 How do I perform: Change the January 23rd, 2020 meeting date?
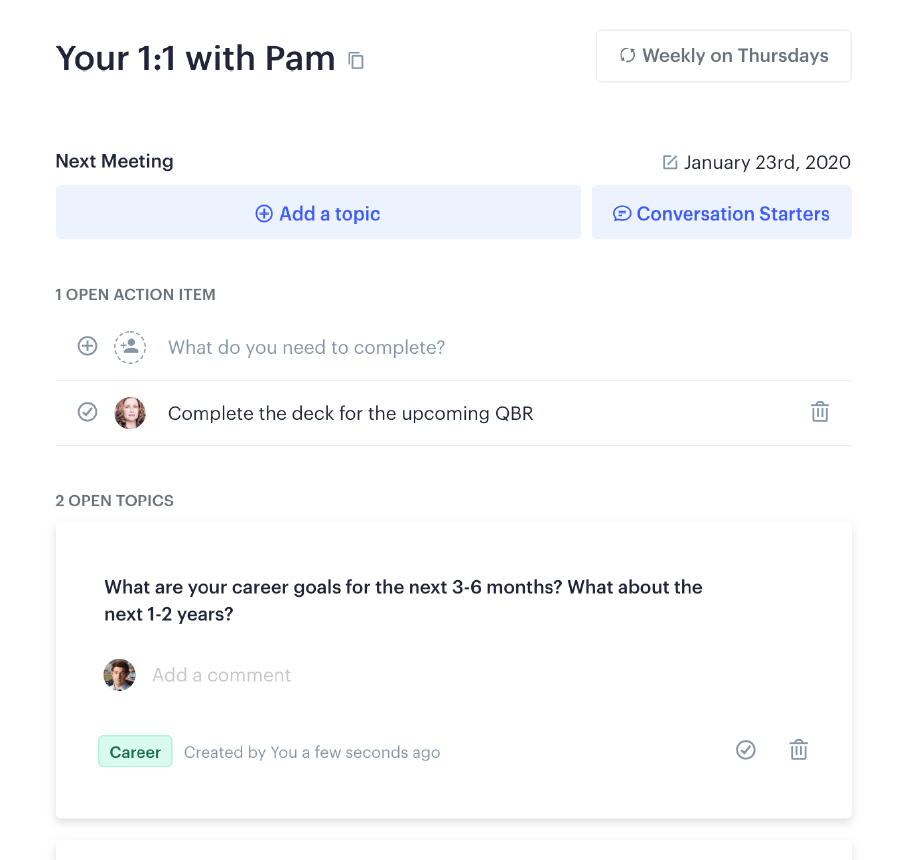767,162
